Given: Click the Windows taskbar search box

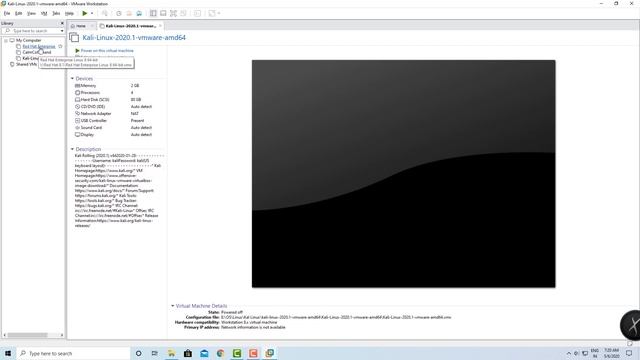Looking at the screenshot, I should click(73, 353).
